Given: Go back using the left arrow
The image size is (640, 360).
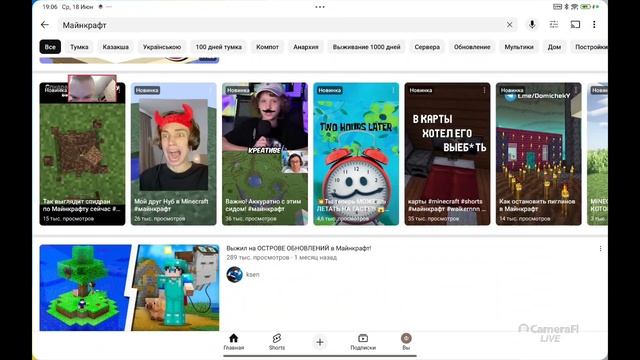Looking at the screenshot, I should coord(45,25).
